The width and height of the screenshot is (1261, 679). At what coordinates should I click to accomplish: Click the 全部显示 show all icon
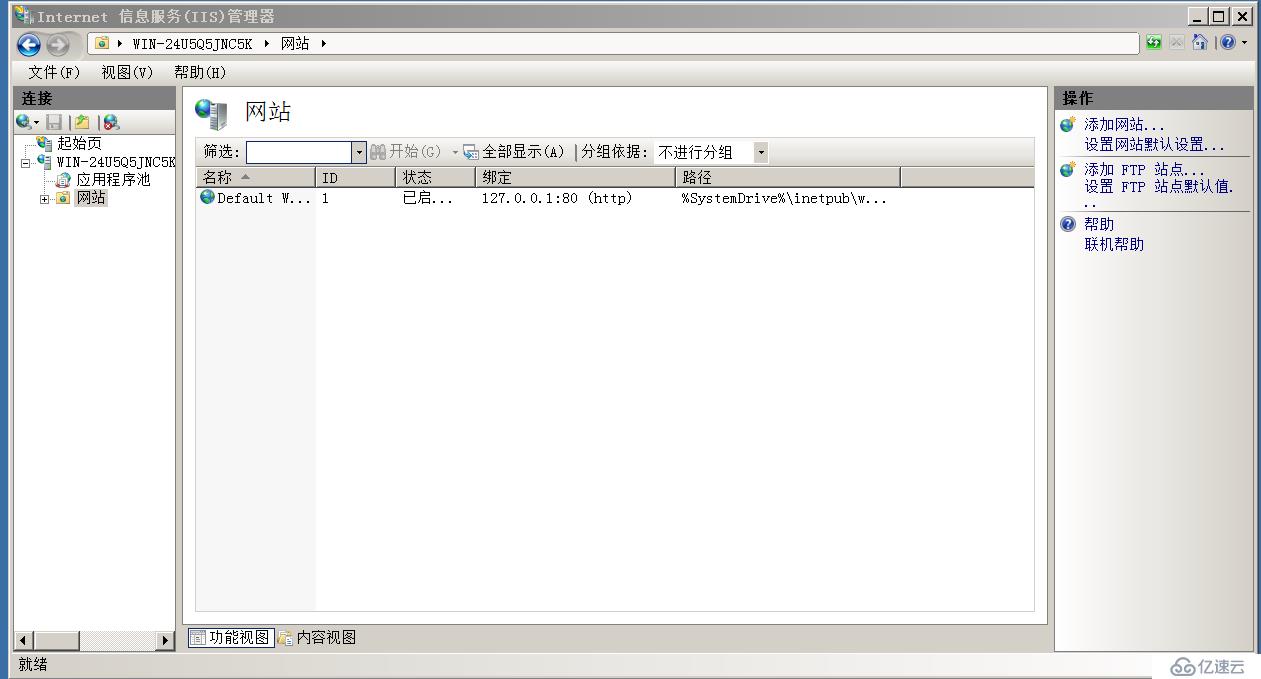pyautogui.click(x=471, y=152)
